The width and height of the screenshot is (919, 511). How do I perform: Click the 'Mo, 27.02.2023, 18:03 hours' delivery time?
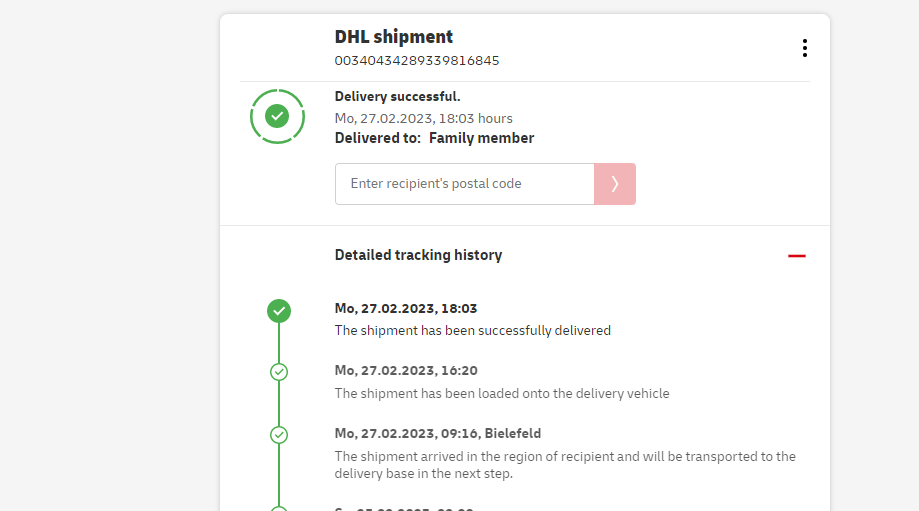click(423, 118)
